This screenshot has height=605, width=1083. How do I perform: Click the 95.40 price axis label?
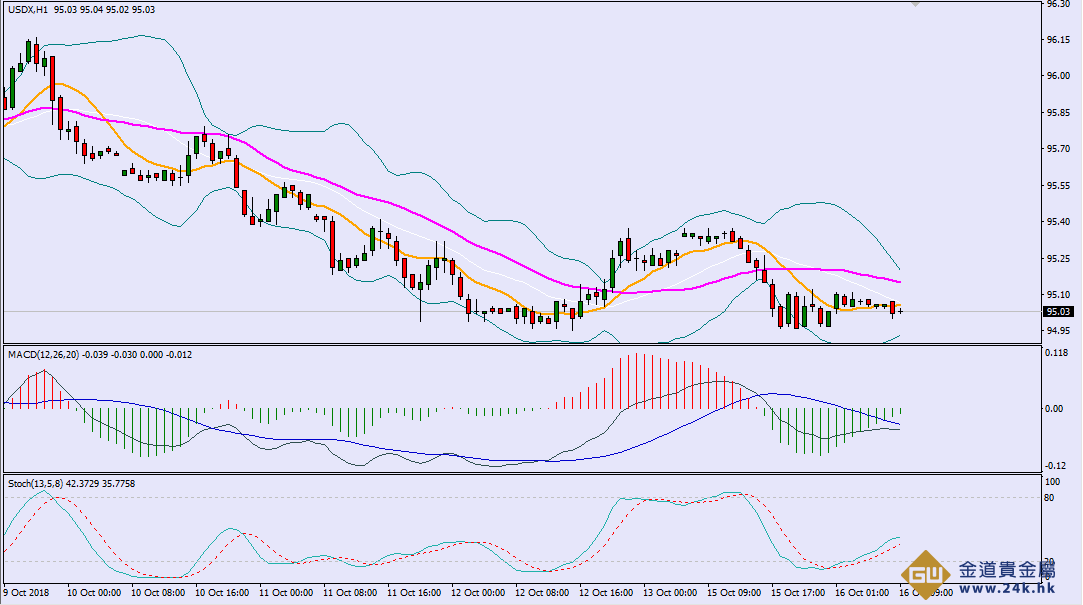[1058, 222]
